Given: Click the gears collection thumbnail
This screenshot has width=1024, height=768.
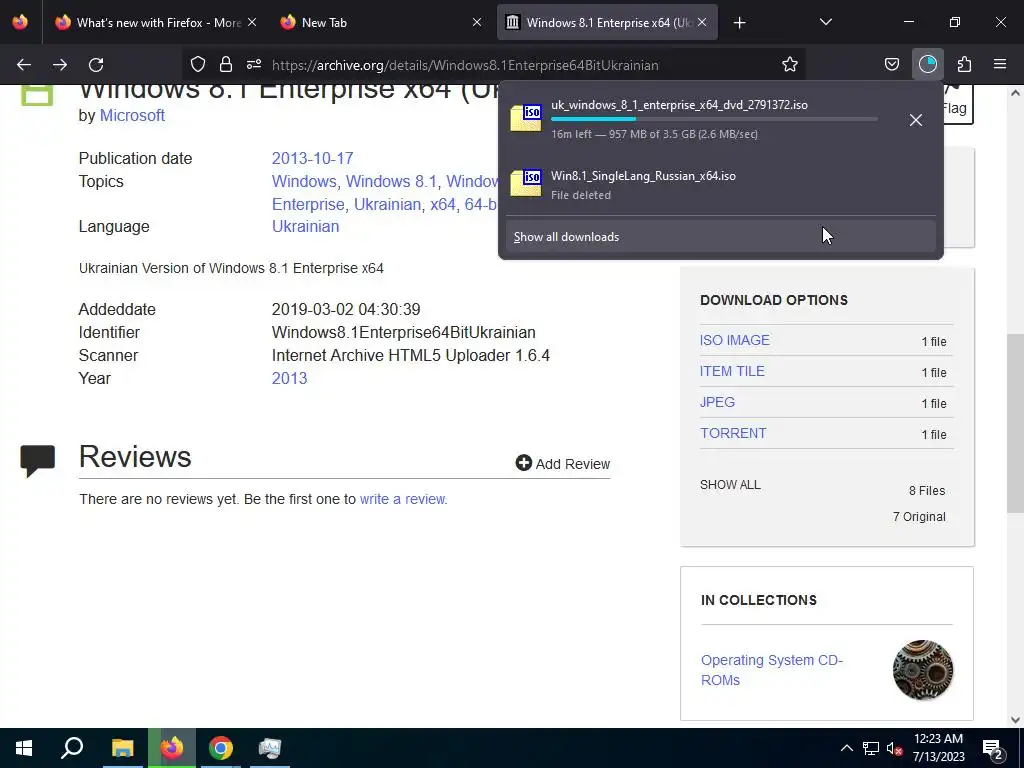Looking at the screenshot, I should [923, 670].
